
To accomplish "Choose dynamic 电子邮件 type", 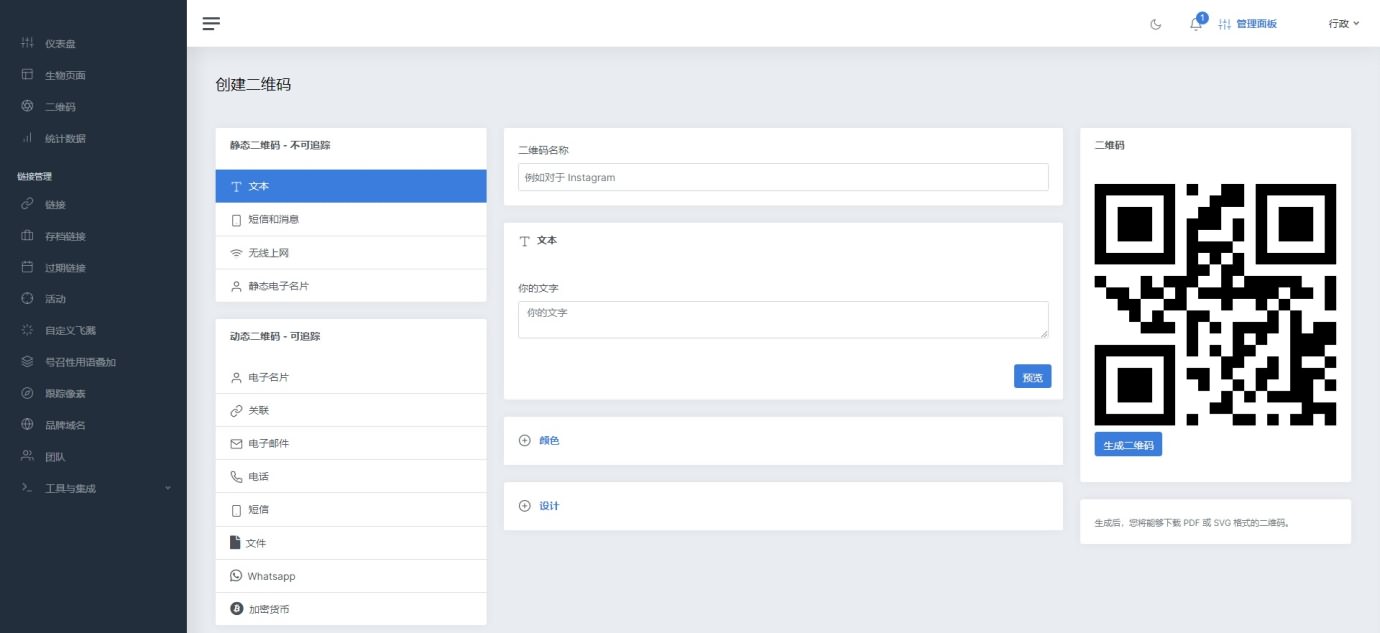I will [x=351, y=443].
